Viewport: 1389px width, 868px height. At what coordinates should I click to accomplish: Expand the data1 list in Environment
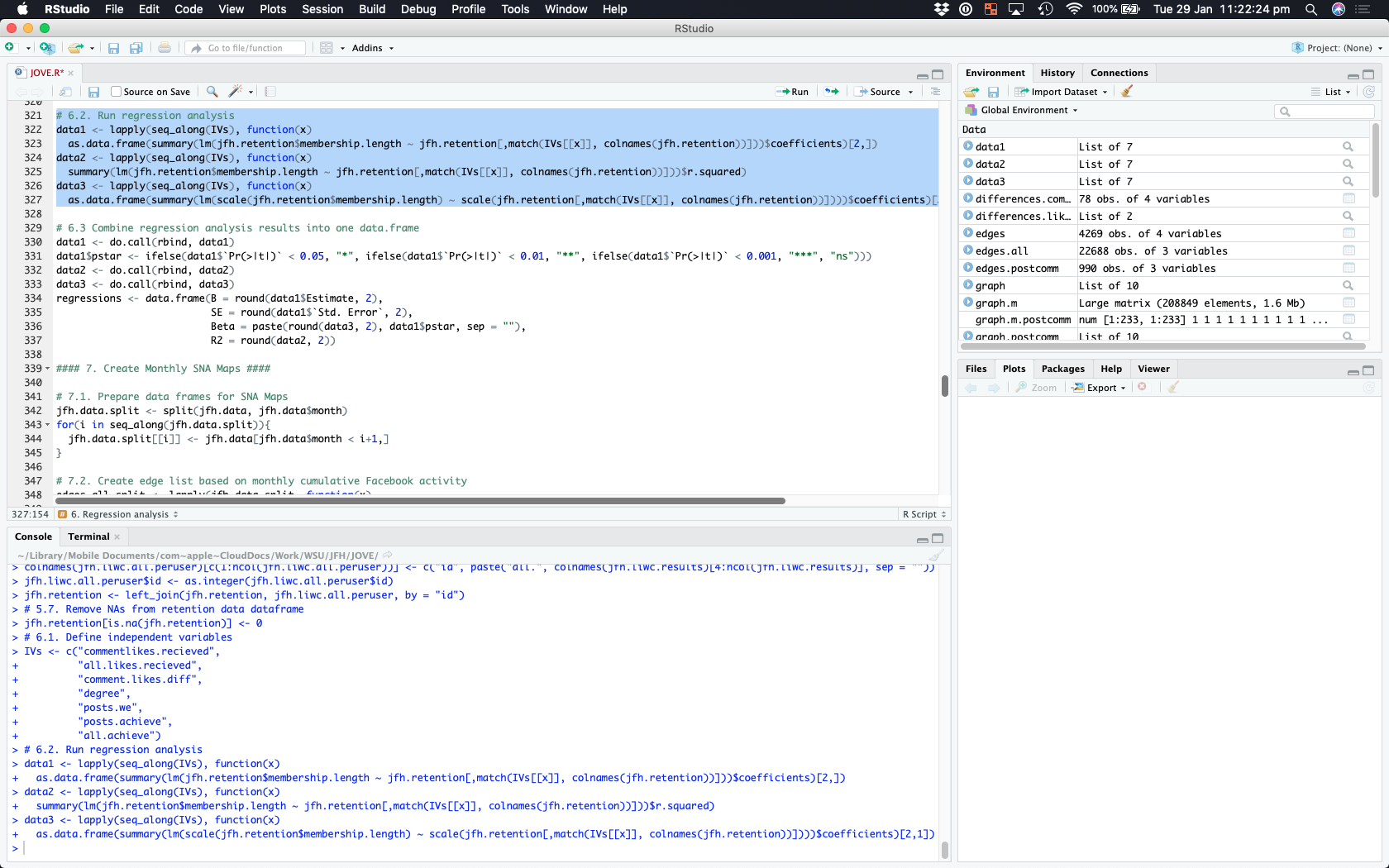968,146
